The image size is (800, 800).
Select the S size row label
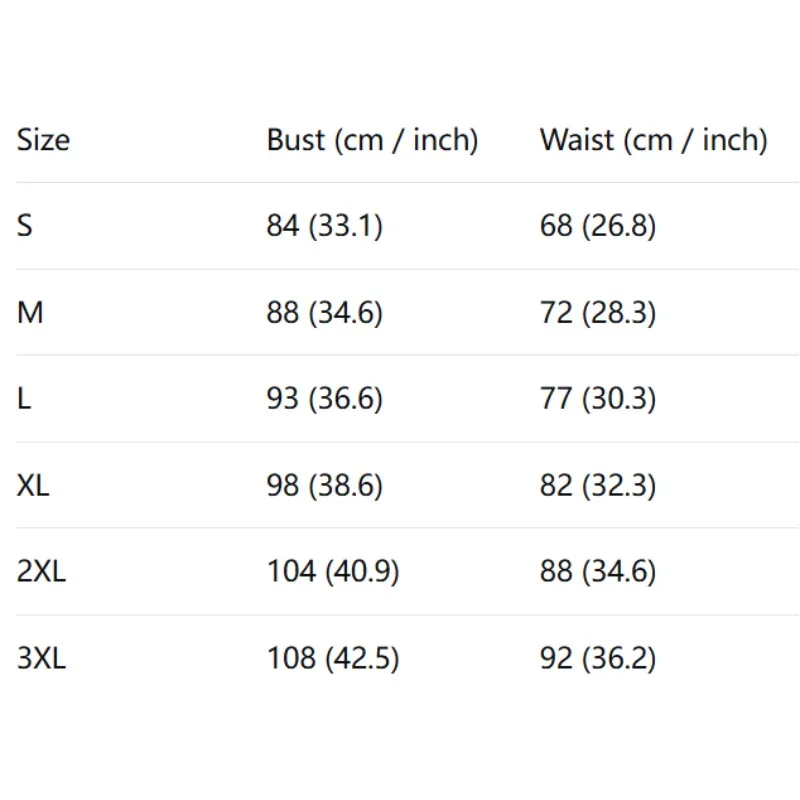point(25,226)
